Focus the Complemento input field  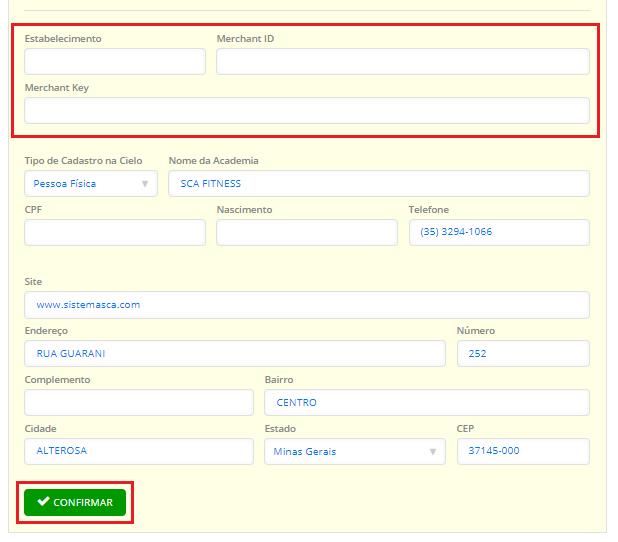tap(139, 402)
